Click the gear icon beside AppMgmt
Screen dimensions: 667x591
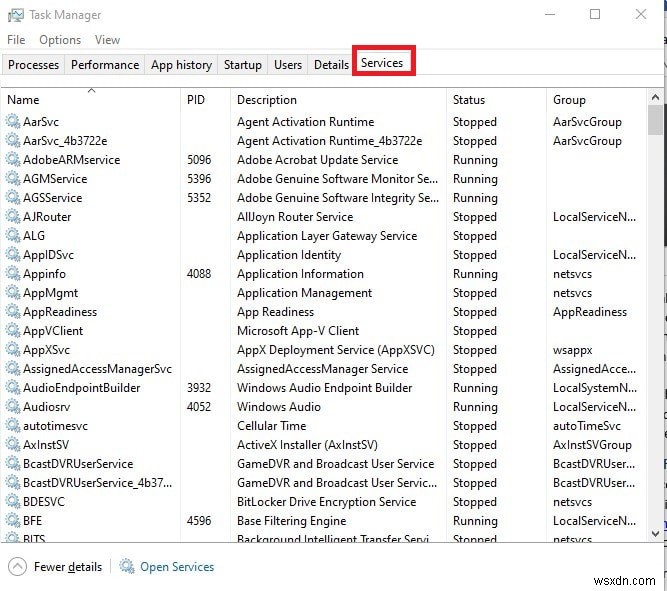point(13,292)
